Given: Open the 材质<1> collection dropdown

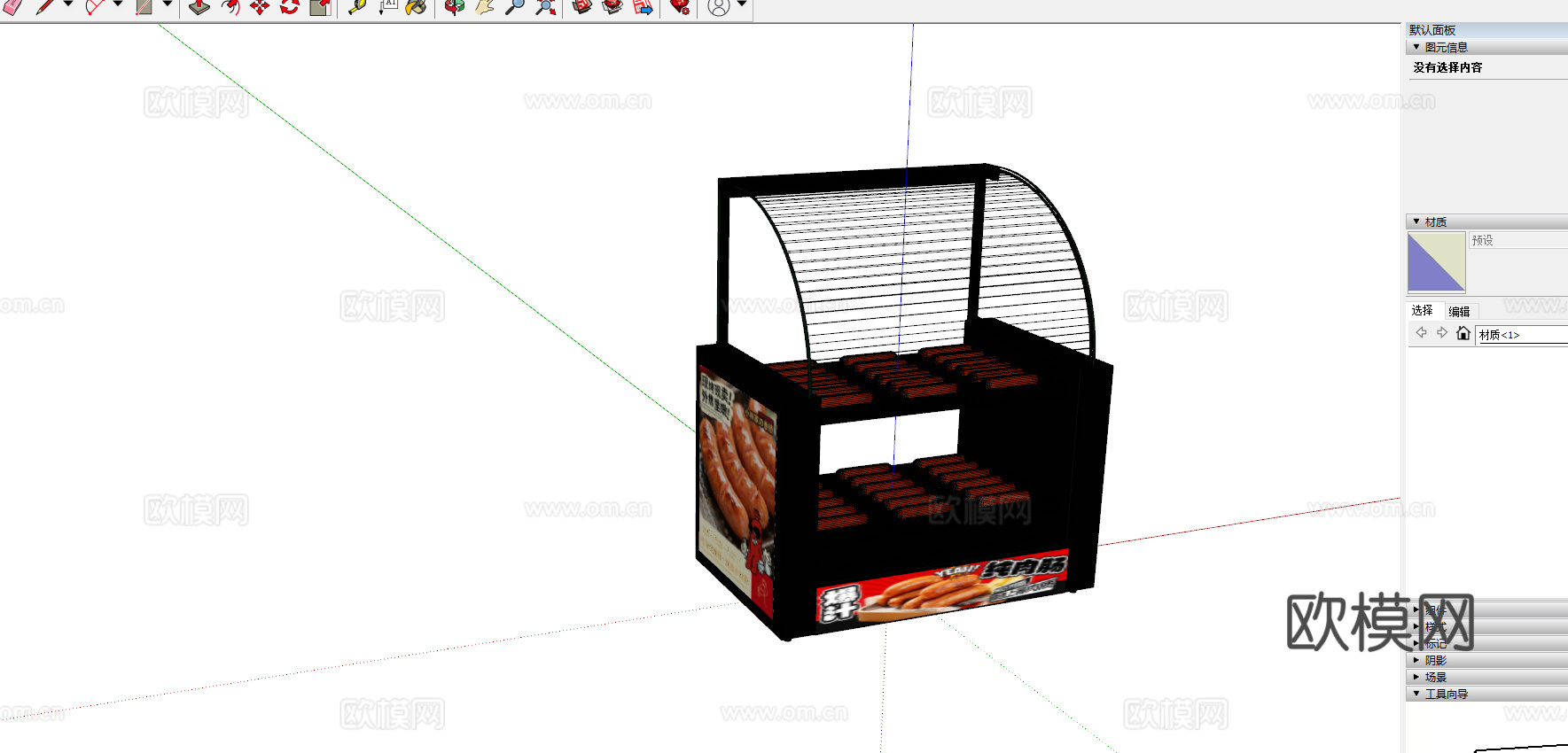Looking at the screenshot, I should tap(1522, 335).
